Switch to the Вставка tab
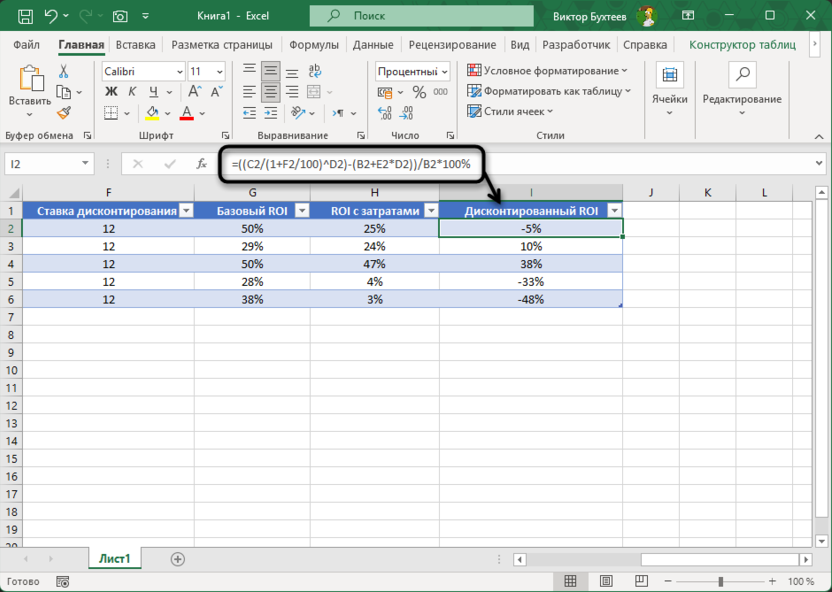 pyautogui.click(x=135, y=45)
